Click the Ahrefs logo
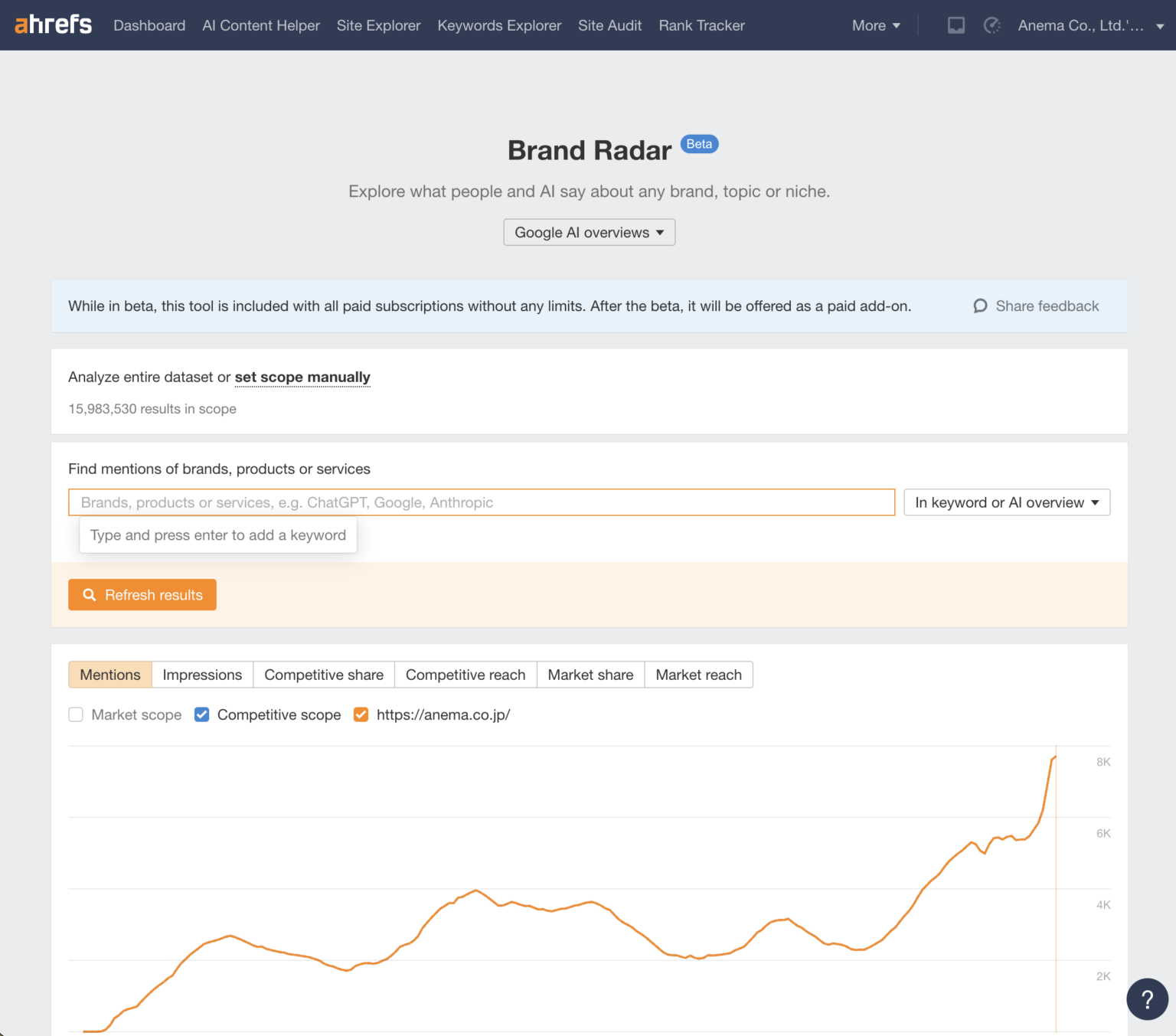Image resolution: width=1176 pixels, height=1036 pixels. click(x=53, y=25)
